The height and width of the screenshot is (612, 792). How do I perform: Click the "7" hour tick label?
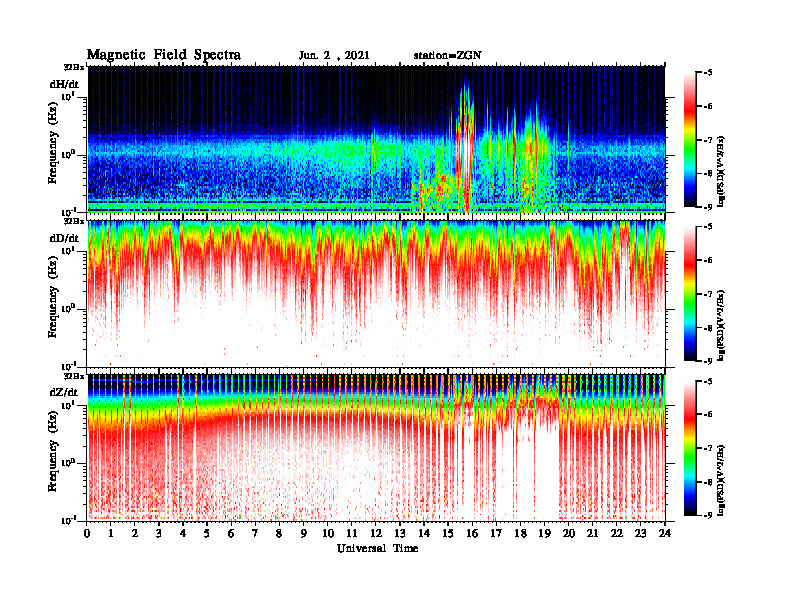pyautogui.click(x=256, y=533)
